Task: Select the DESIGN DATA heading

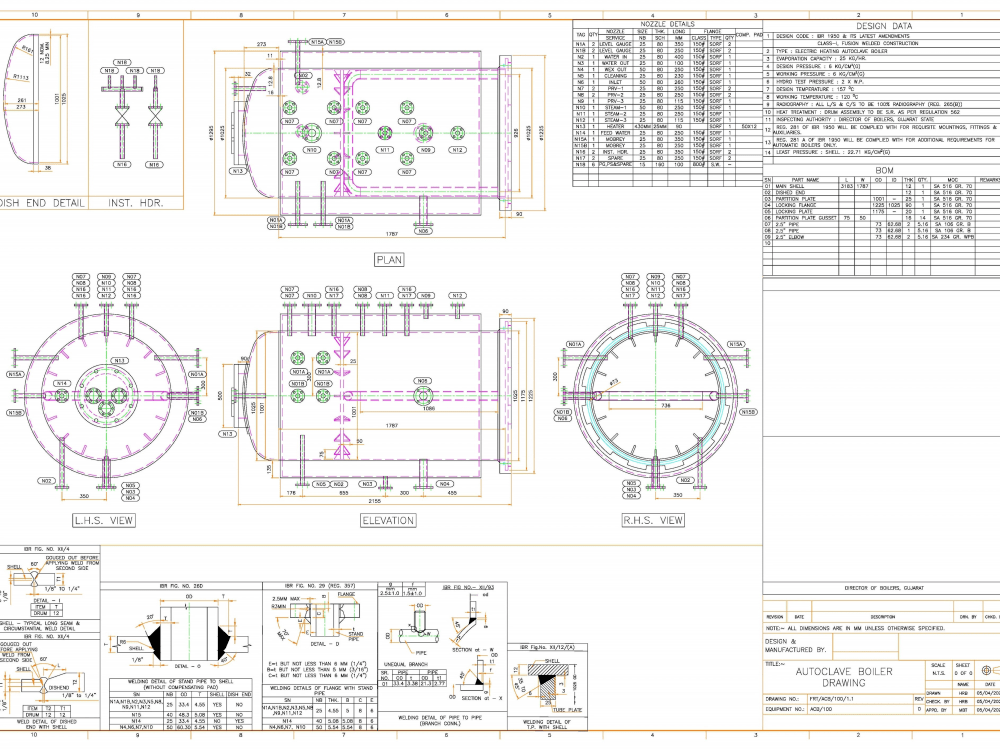Action: (884, 26)
